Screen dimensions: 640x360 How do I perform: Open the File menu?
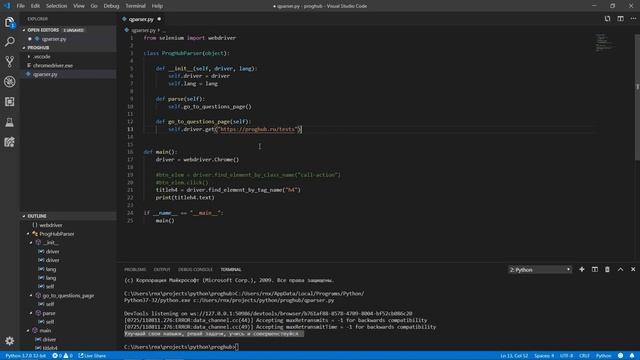20,6
